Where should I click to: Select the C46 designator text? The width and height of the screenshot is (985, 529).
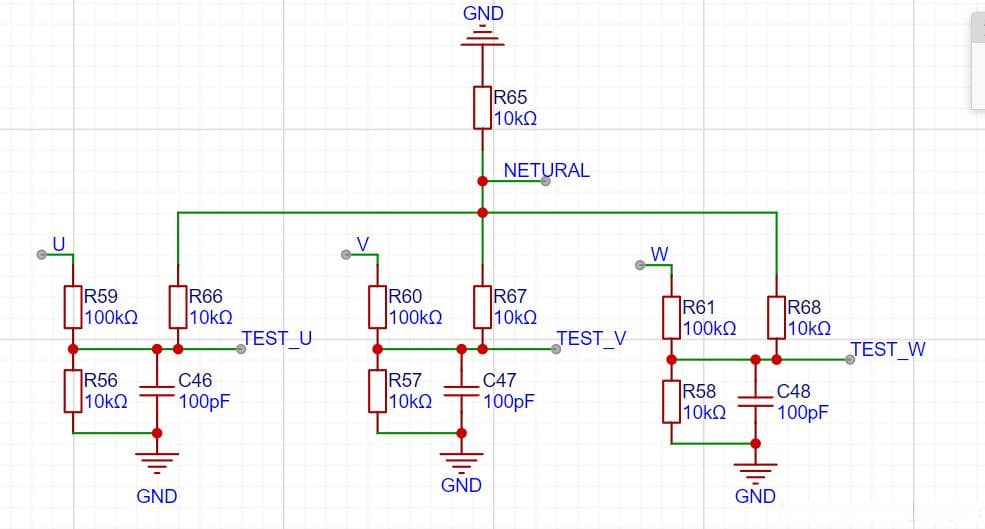pos(195,380)
